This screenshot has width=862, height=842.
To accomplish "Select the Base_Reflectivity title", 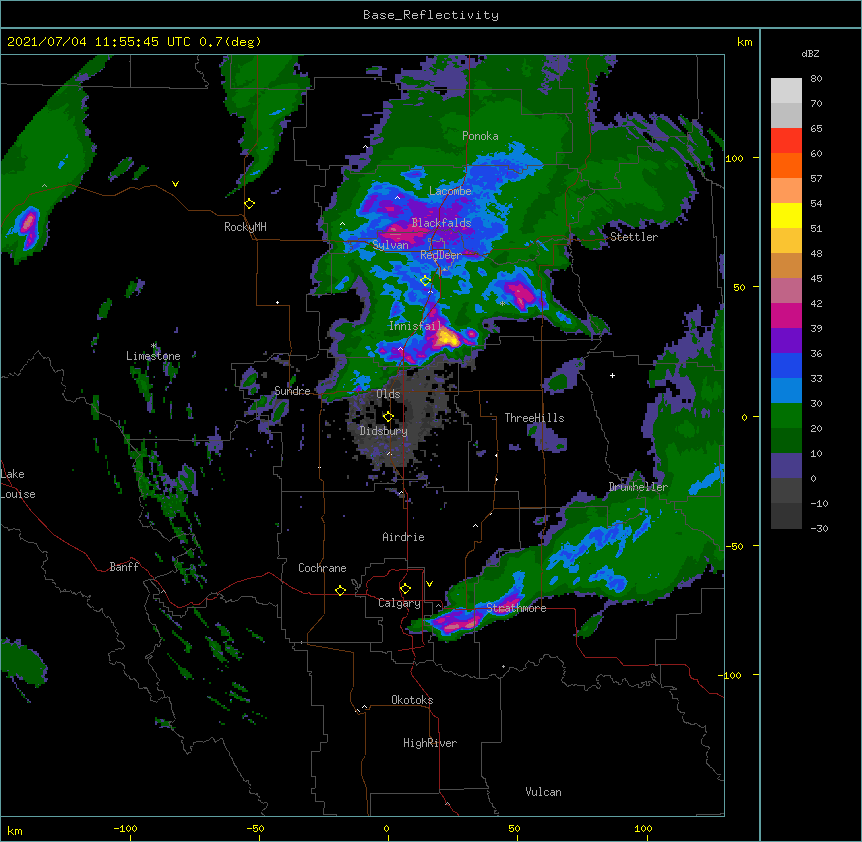I will (x=431, y=15).
